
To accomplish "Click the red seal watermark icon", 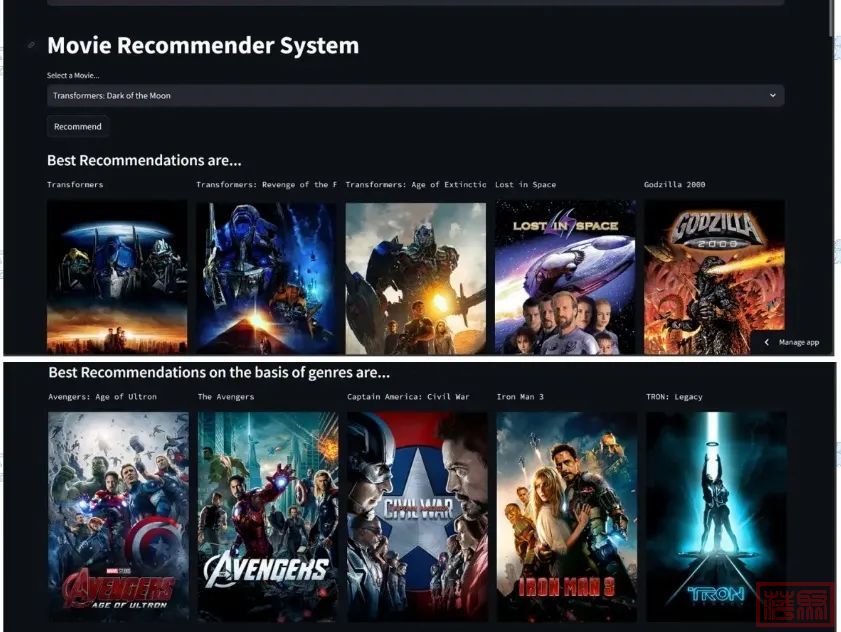I will pos(796,605).
